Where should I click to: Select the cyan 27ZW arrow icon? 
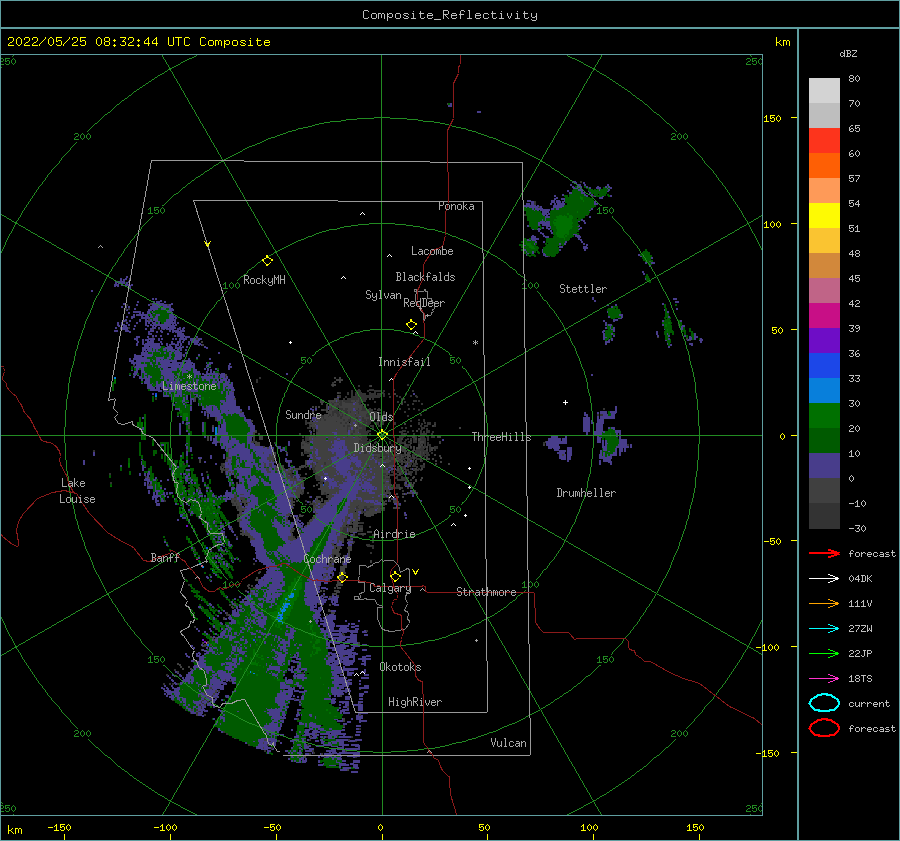coord(824,629)
